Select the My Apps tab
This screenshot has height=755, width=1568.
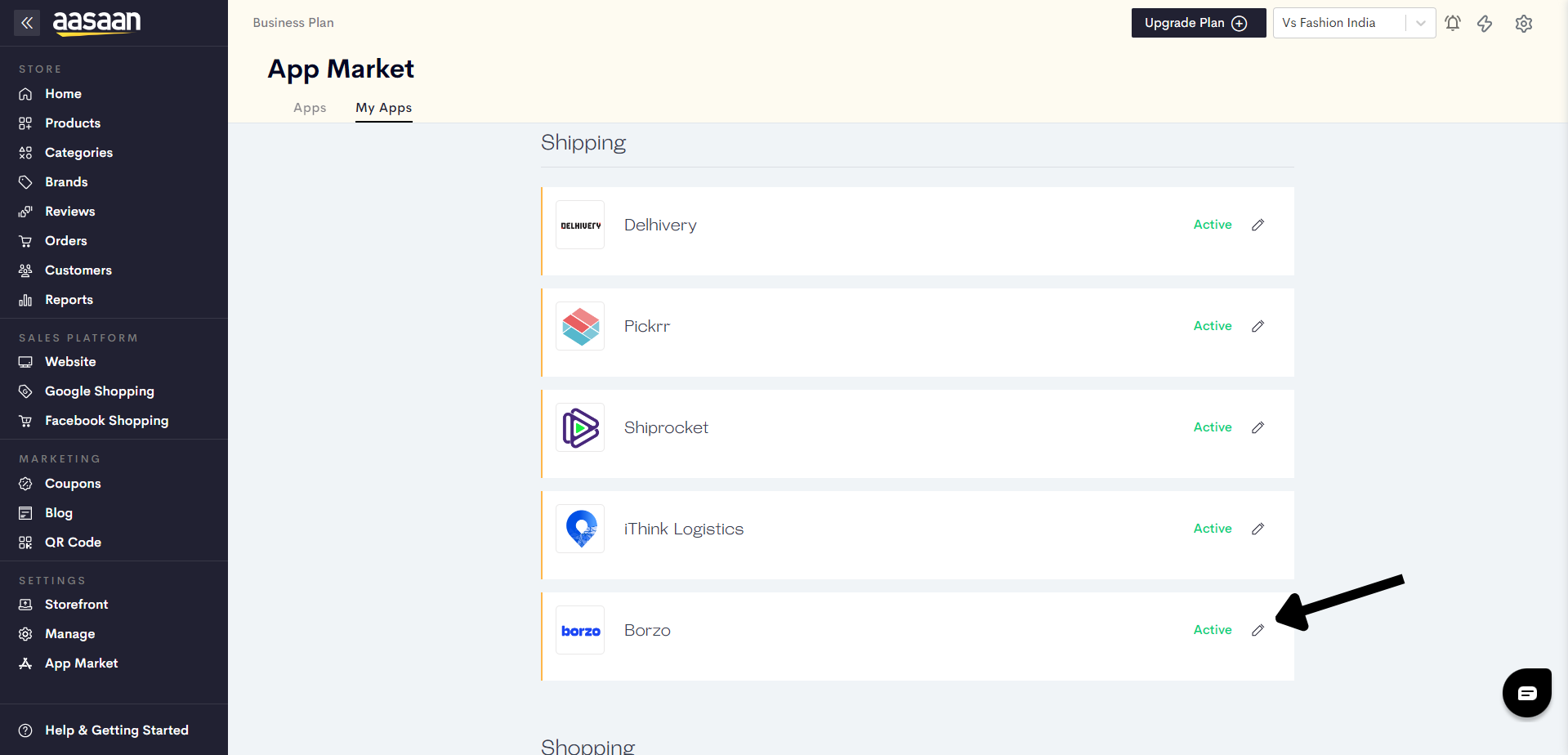[x=384, y=108]
